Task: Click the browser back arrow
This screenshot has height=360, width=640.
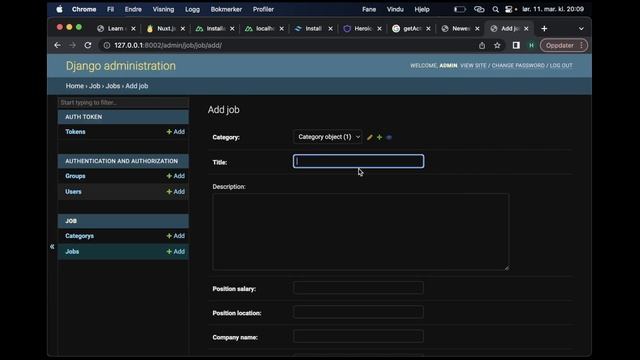Action: click(58, 45)
